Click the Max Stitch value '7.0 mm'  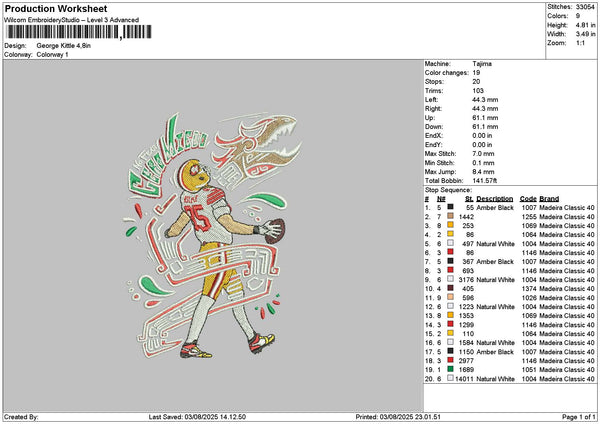pyautogui.click(x=484, y=154)
